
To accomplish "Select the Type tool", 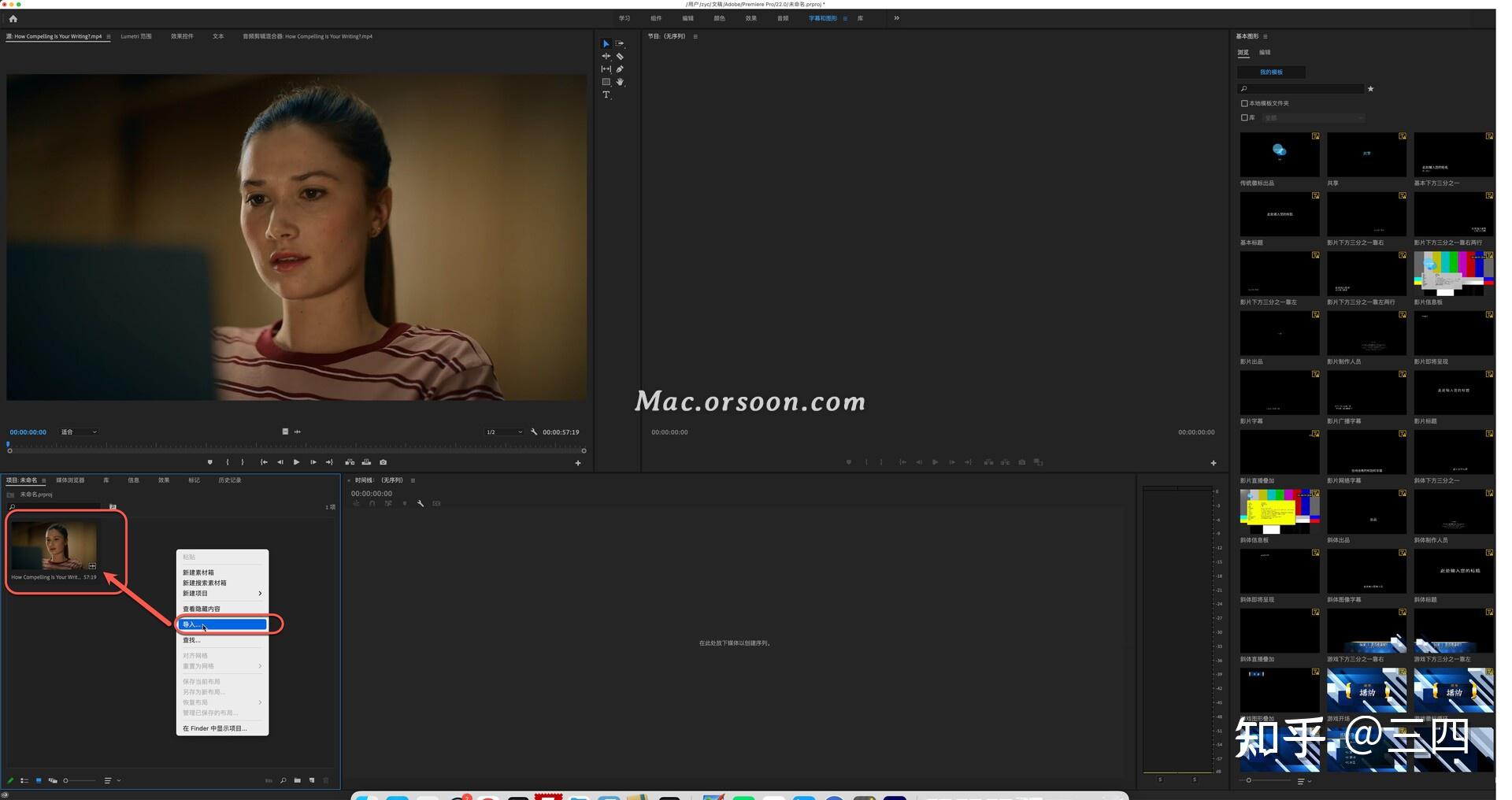I will [606, 94].
